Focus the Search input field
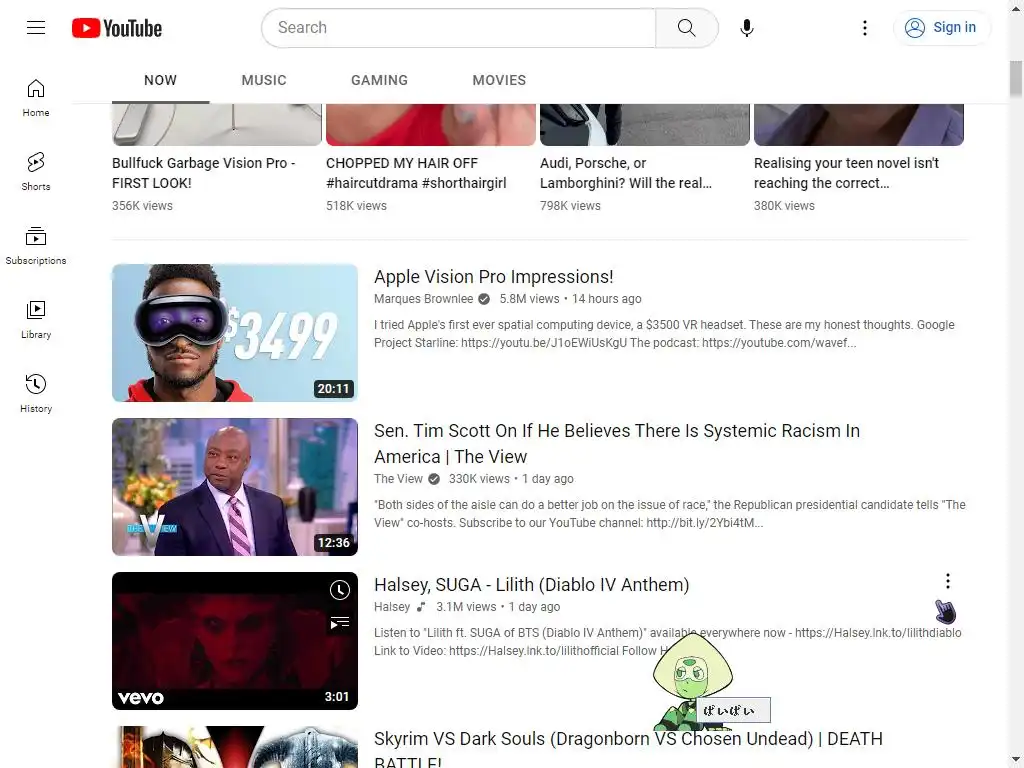 pos(458,27)
